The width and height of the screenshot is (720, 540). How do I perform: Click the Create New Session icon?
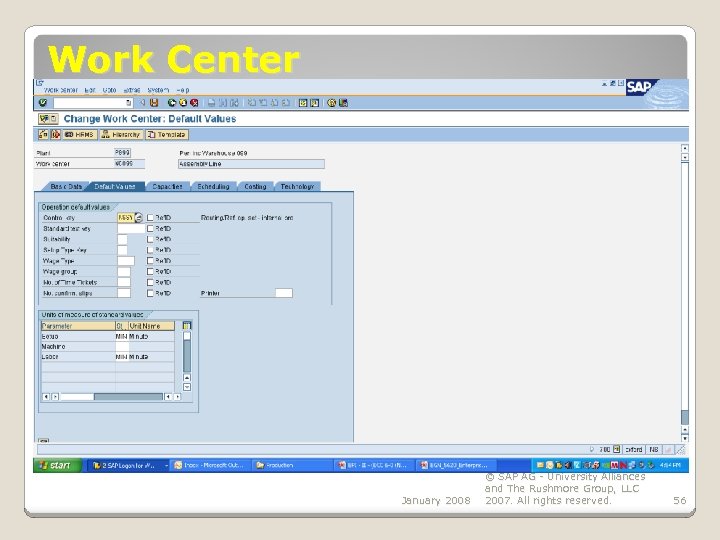[303, 103]
